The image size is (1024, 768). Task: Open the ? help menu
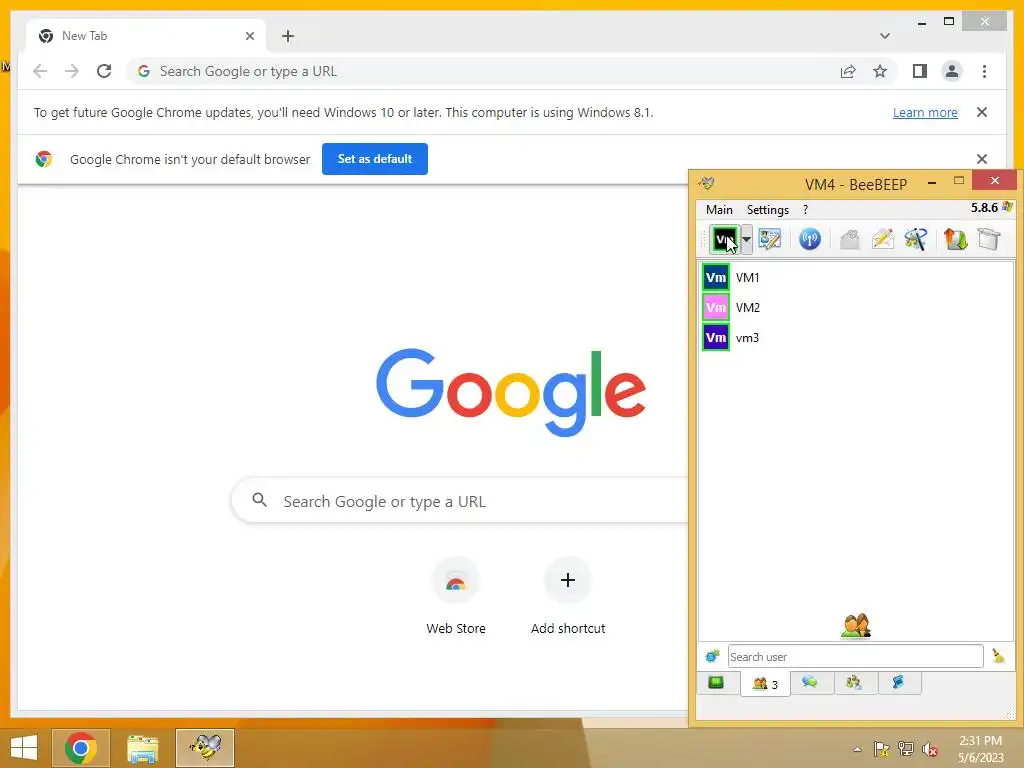805,210
